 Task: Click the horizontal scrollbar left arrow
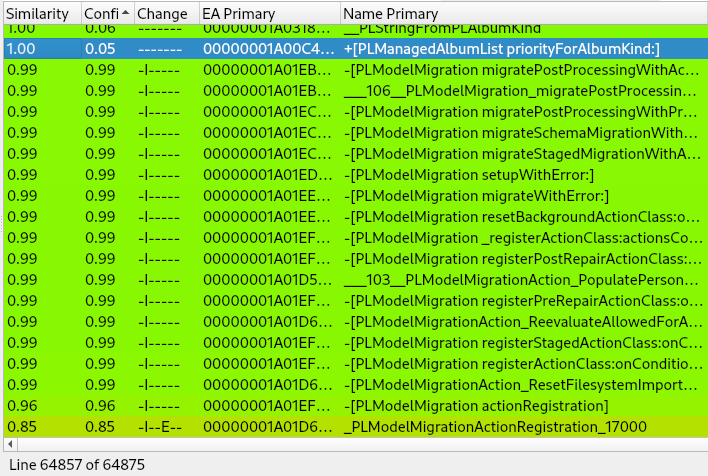point(10,444)
